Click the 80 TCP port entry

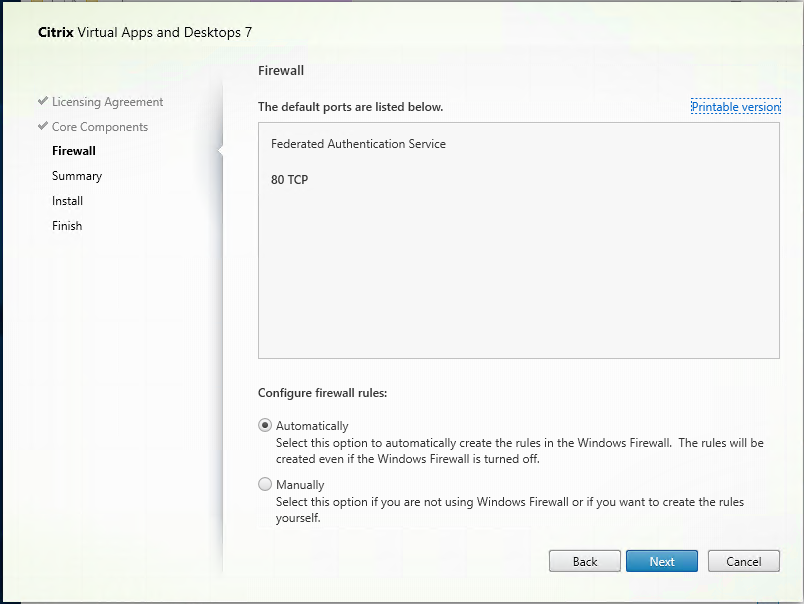coord(289,179)
